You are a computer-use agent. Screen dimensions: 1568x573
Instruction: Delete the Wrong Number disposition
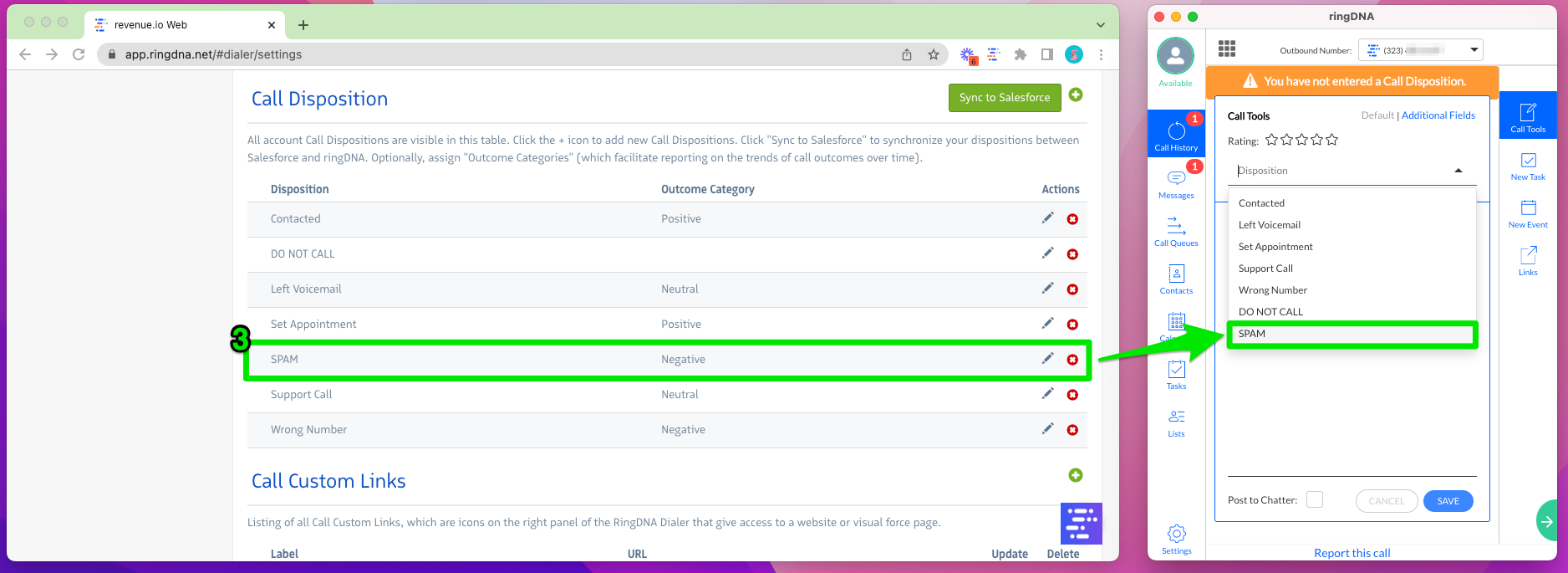pos(1072,430)
